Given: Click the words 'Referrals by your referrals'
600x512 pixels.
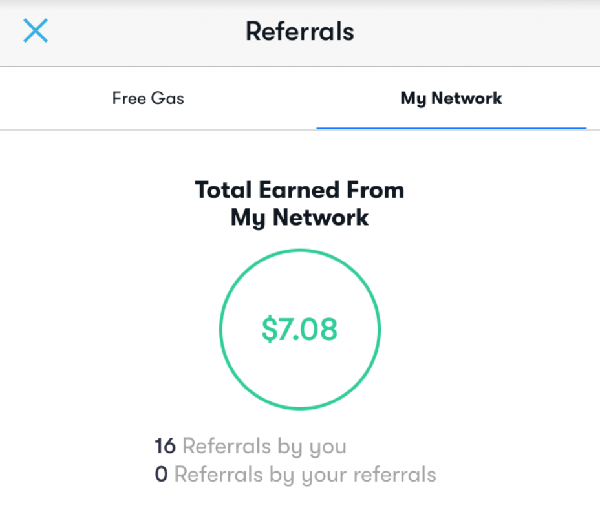Looking at the screenshot, I should pyautogui.click(x=305, y=475).
